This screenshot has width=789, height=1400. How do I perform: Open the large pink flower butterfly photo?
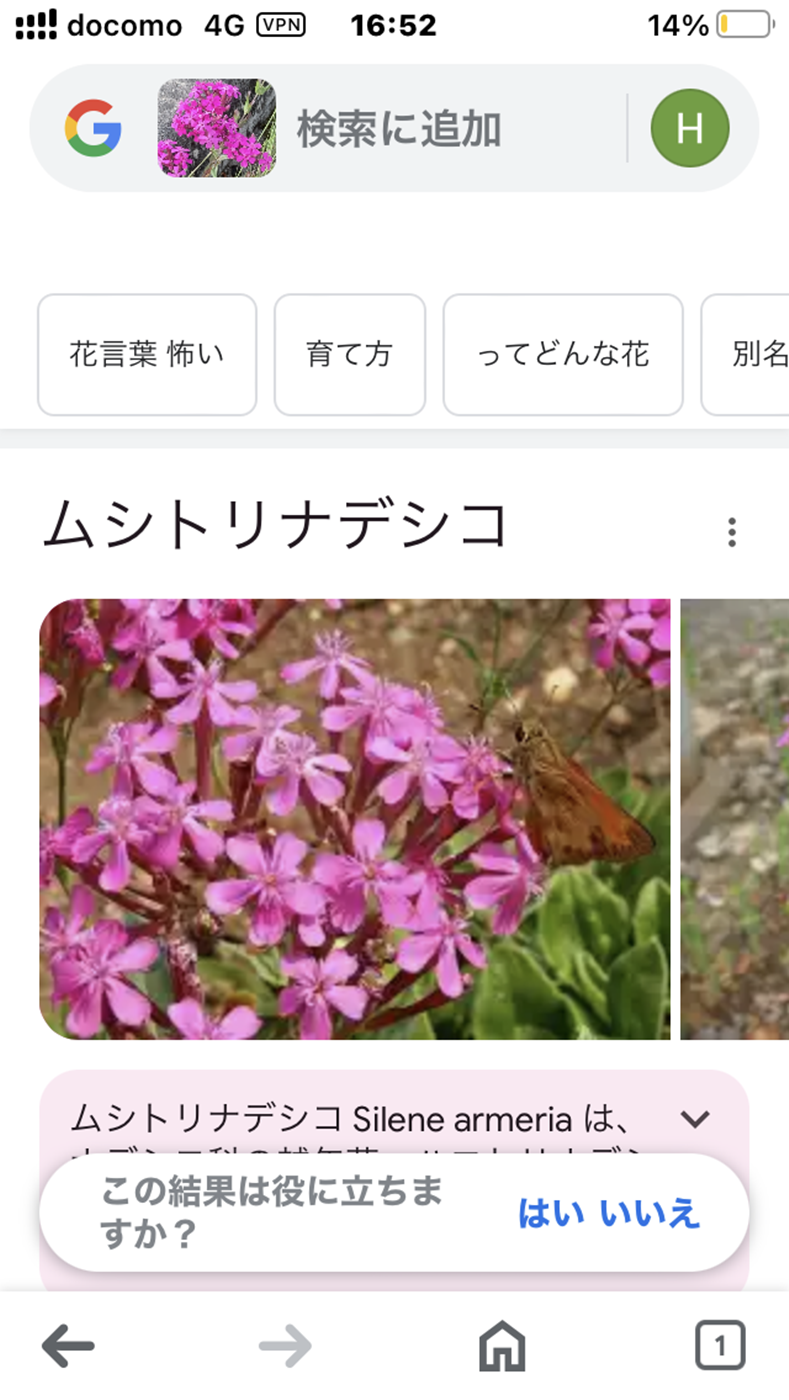click(355, 819)
